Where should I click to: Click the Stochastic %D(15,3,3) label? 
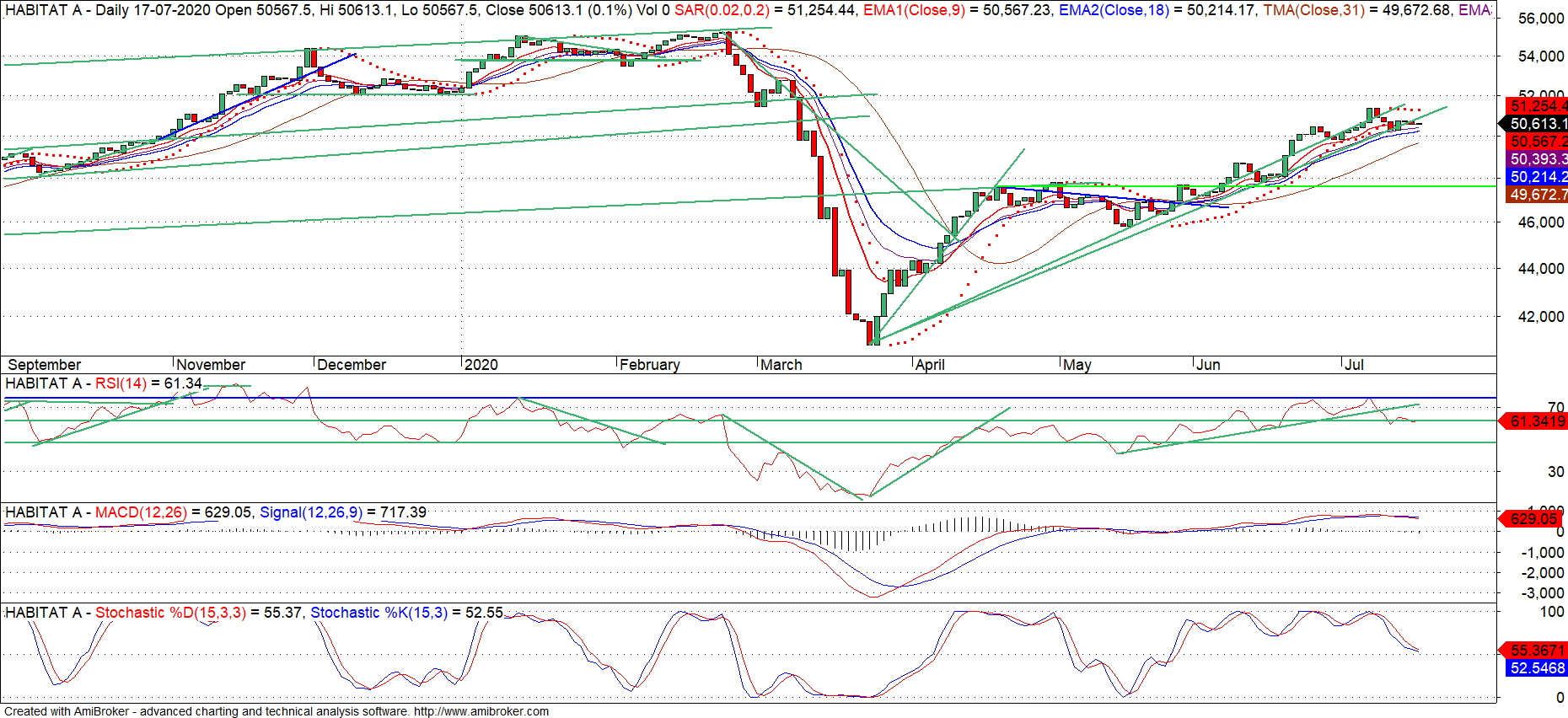(171, 613)
